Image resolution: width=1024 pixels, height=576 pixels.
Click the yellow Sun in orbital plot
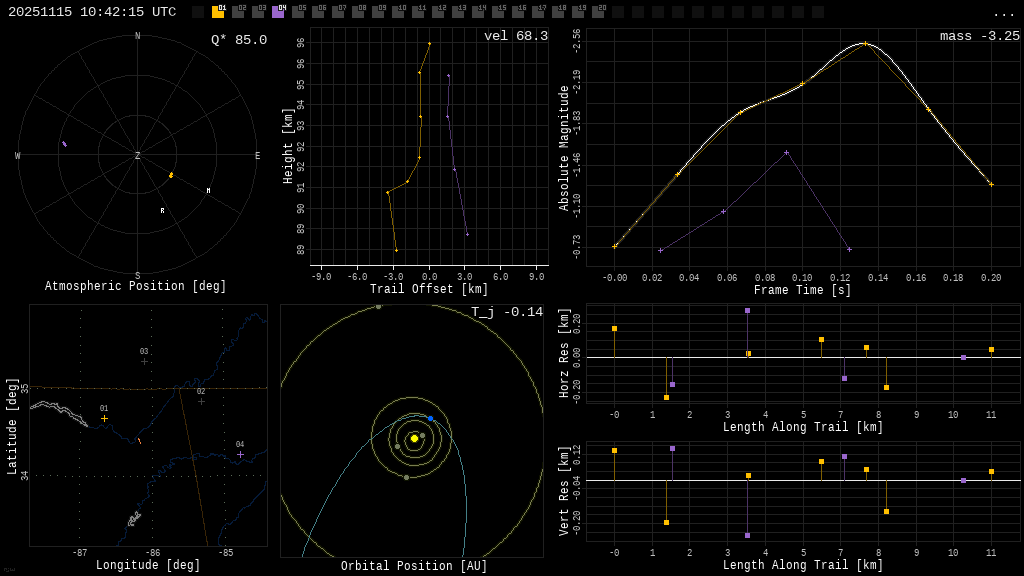(x=414, y=438)
